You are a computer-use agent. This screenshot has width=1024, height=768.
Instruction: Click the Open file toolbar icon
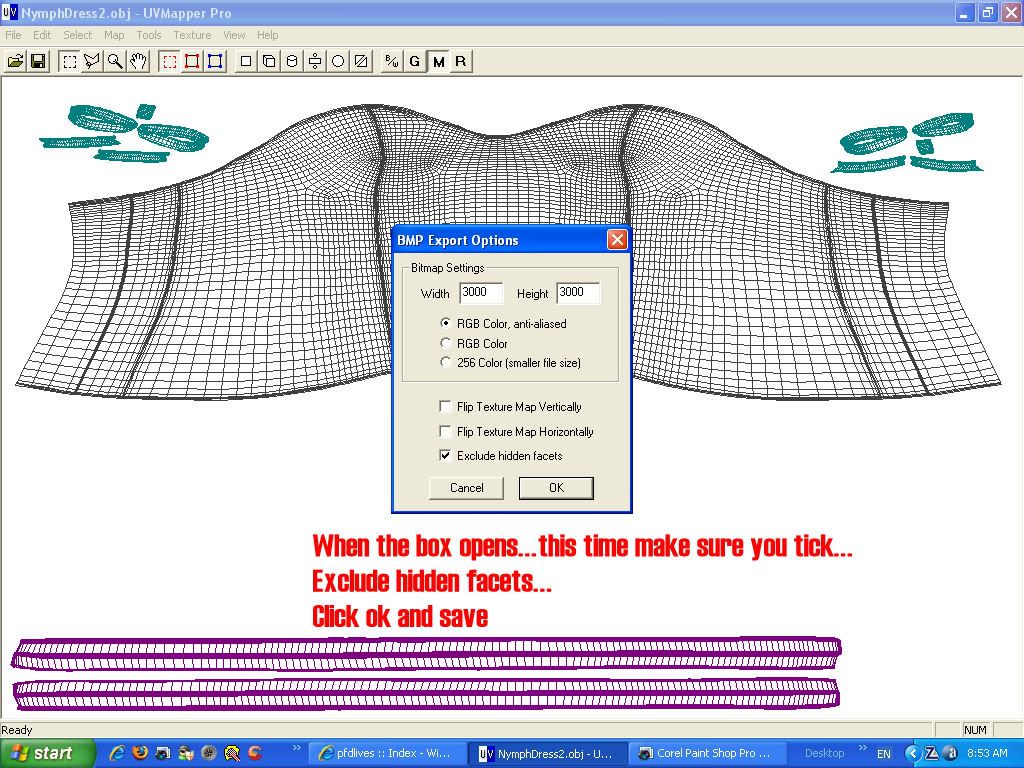point(15,61)
